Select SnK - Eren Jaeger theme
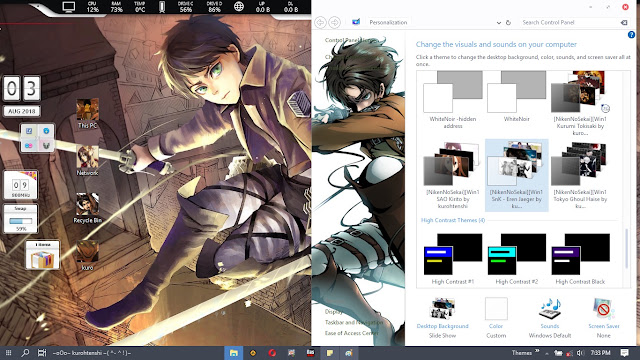Screen dimensions: 640x360 click(x=516, y=175)
